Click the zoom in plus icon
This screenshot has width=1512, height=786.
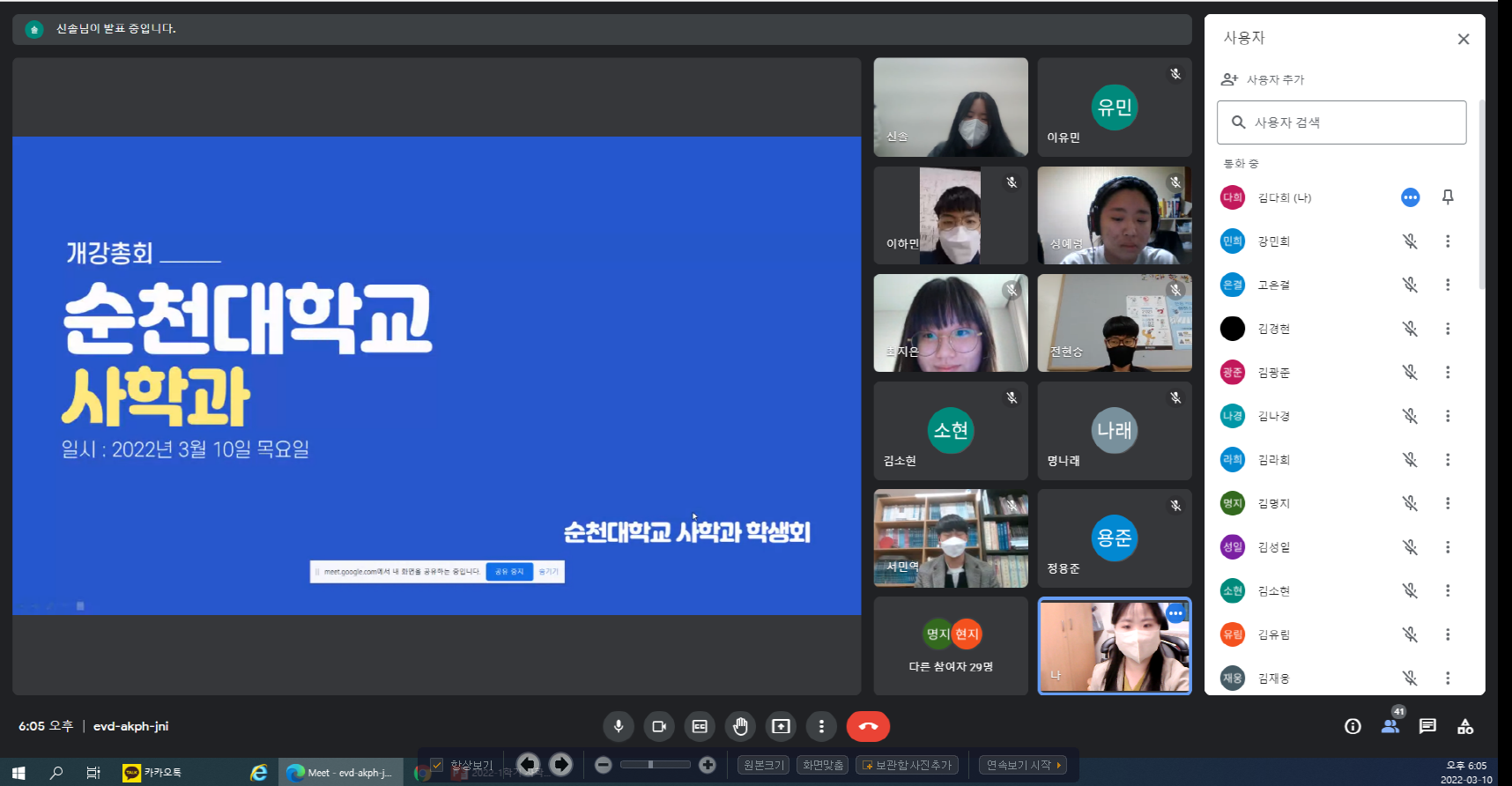pos(708,765)
